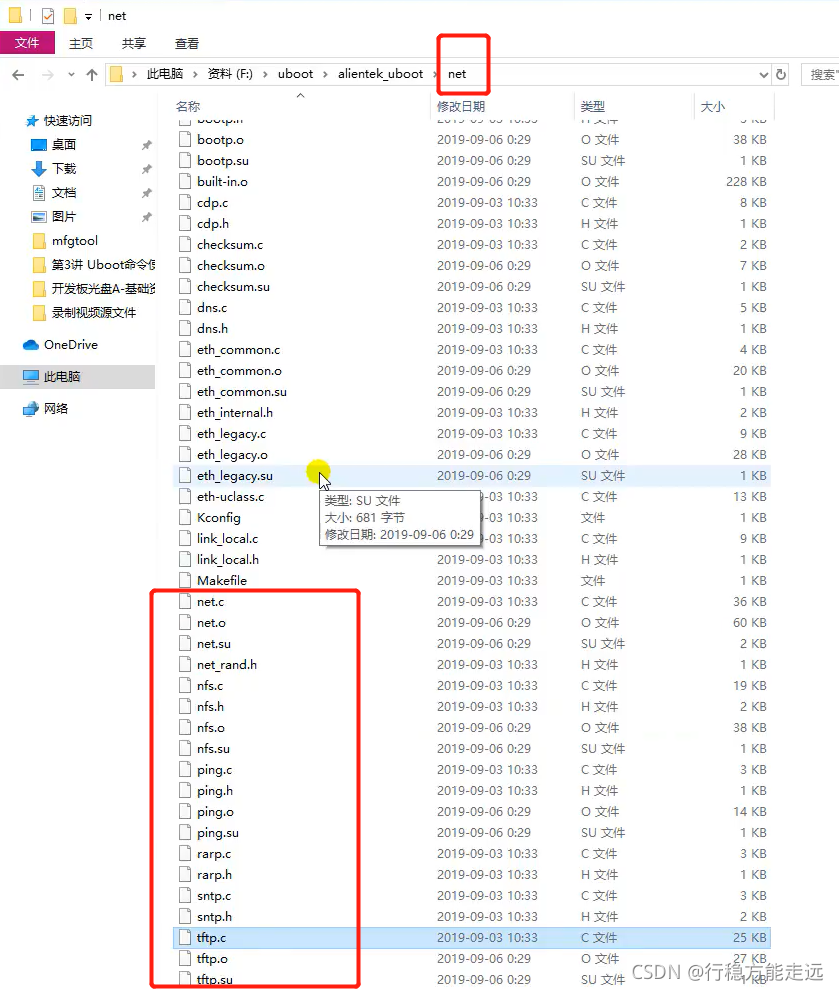Go up one folder level

[x=92, y=75]
